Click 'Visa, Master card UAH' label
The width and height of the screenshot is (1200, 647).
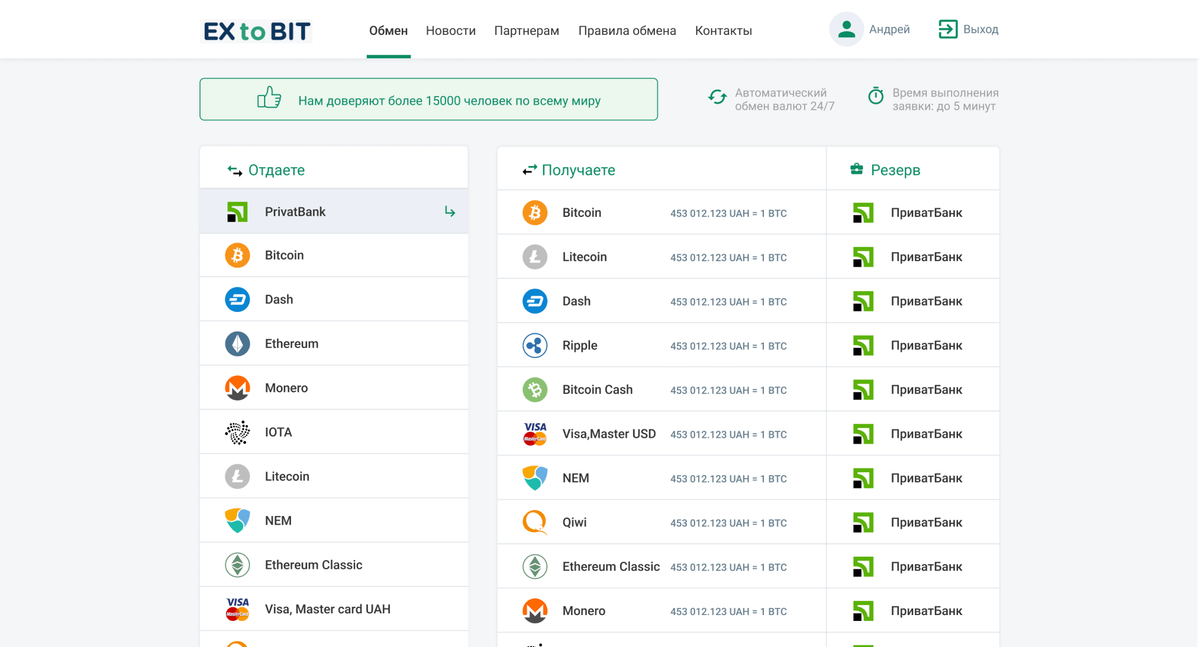click(327, 610)
